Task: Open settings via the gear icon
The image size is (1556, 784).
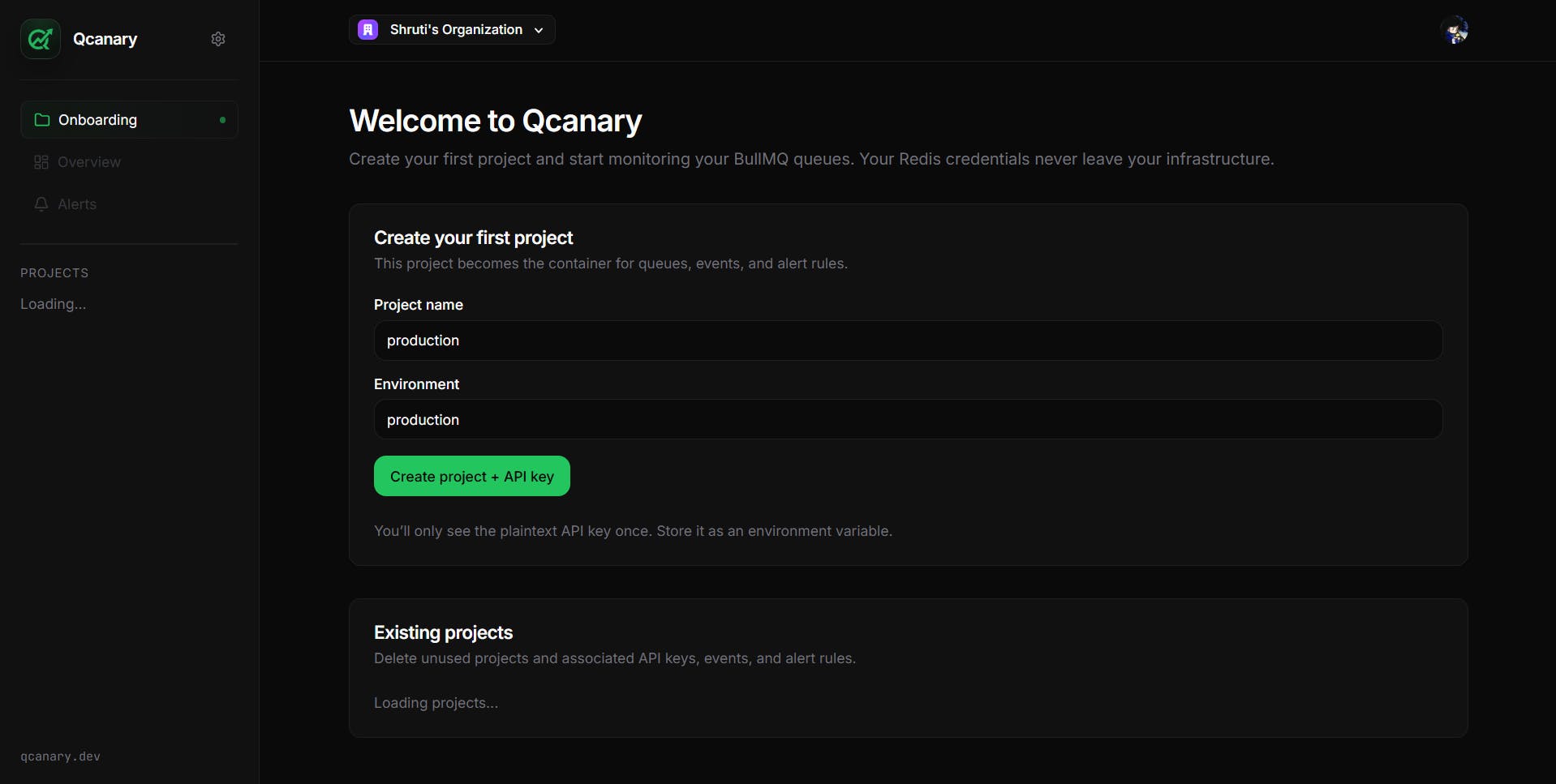Action: point(218,39)
